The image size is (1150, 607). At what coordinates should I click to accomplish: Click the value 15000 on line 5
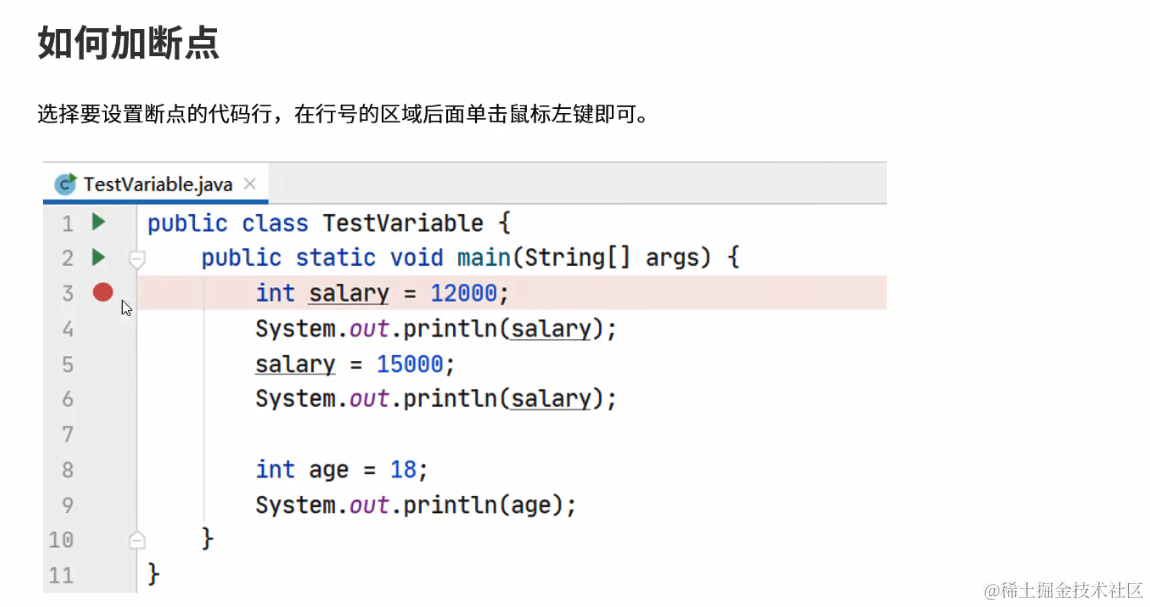410,364
